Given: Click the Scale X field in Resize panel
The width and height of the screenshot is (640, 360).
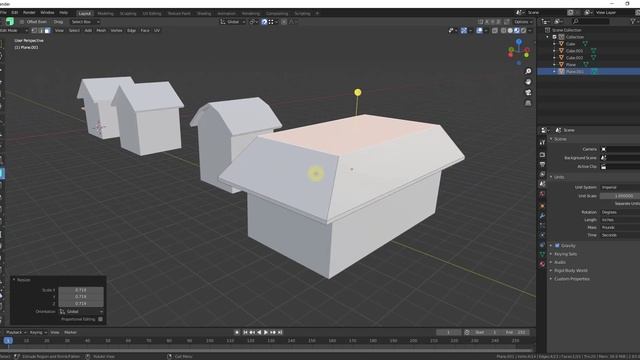Looking at the screenshot, I should point(81,290).
